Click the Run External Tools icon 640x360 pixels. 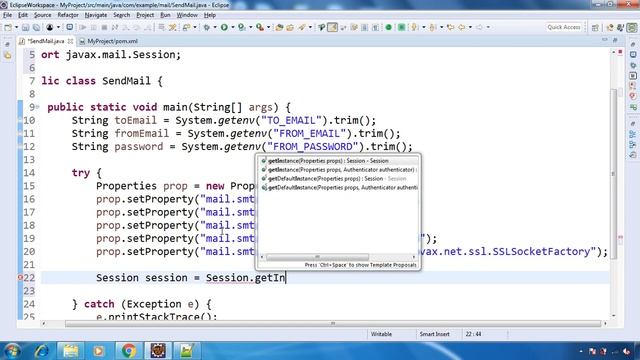click(x=260, y=27)
